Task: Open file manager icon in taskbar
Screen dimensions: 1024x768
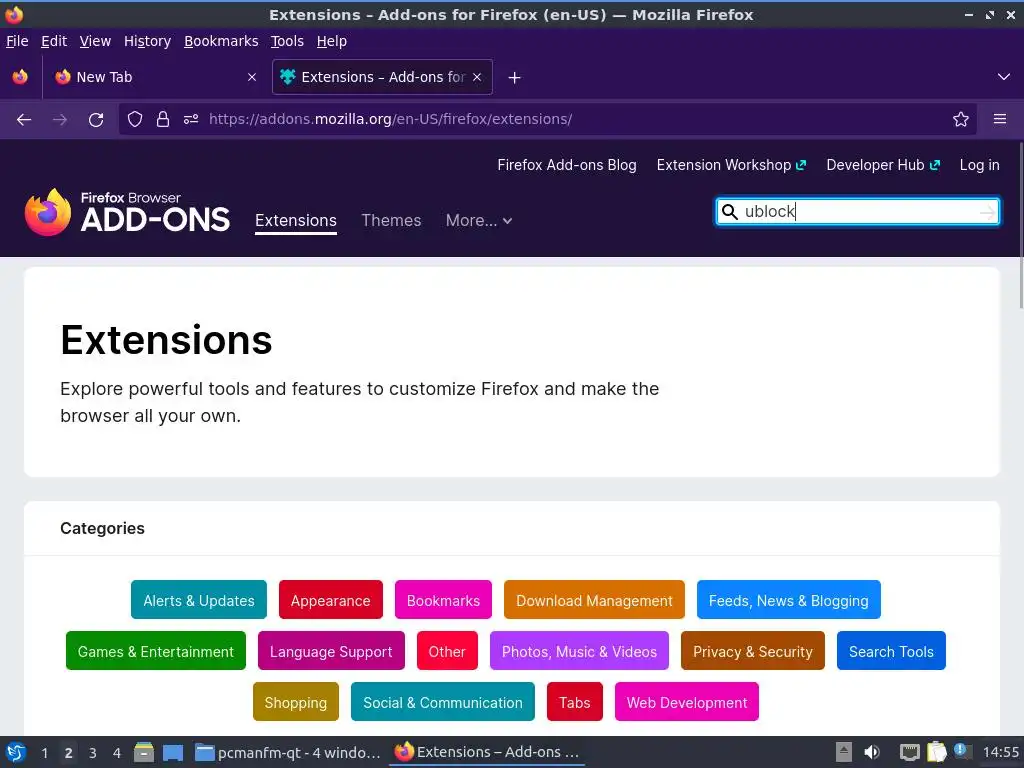Action: tap(144, 752)
